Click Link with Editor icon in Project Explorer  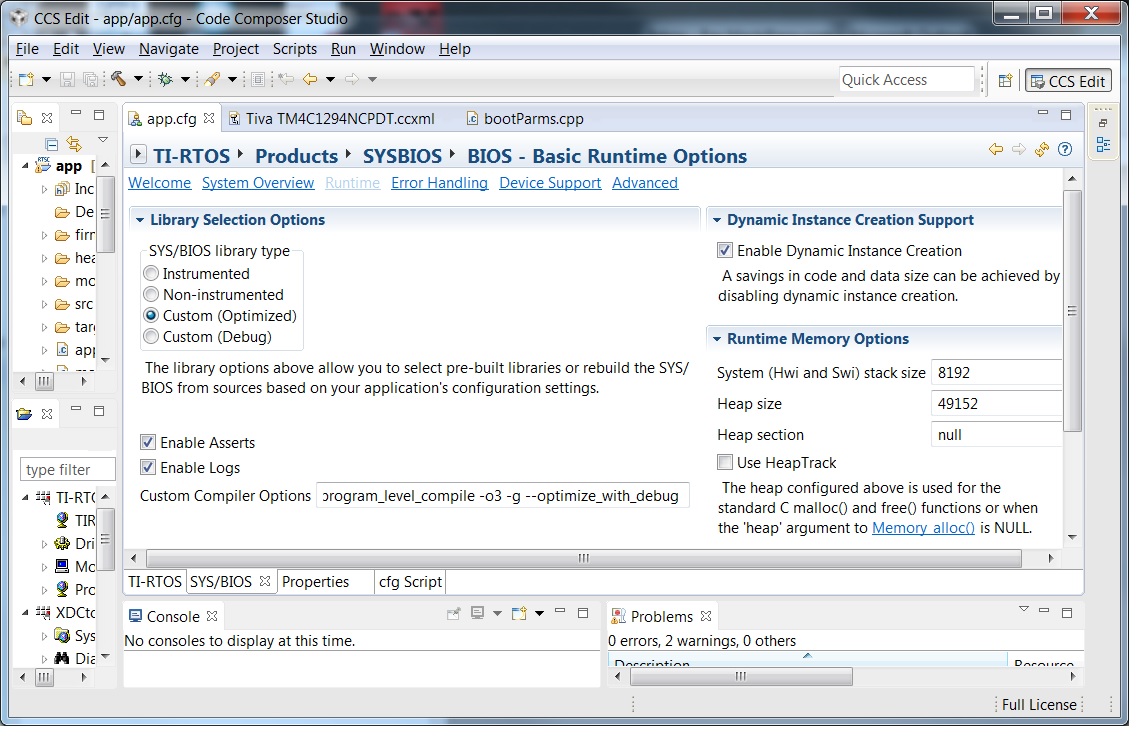click(74, 144)
